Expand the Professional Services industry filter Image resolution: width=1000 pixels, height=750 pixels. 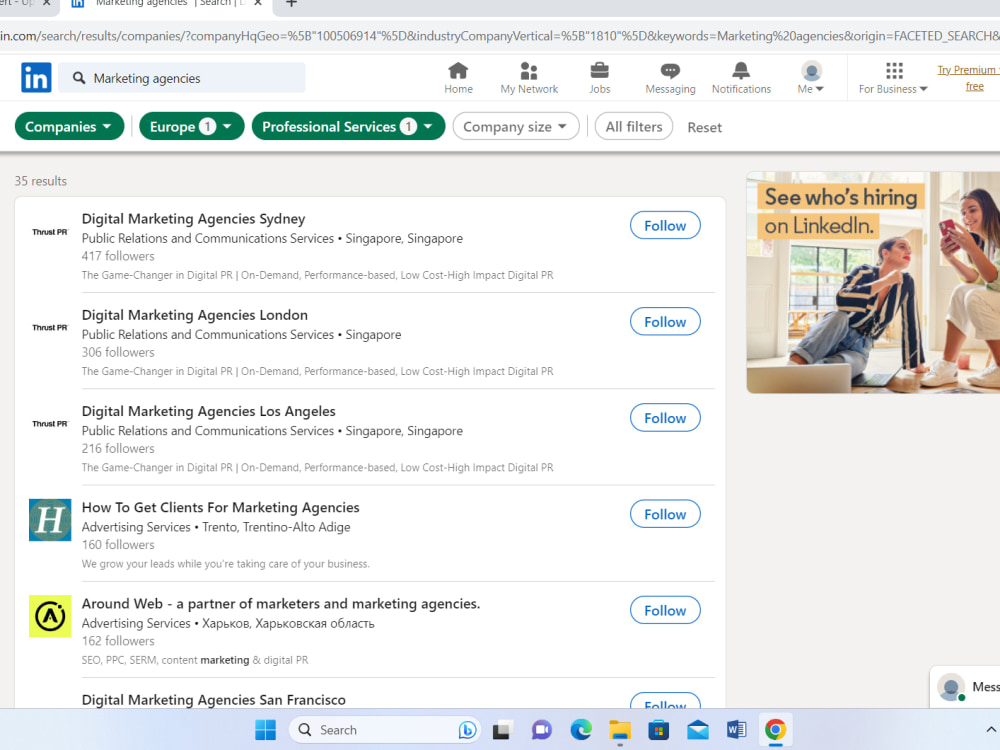tap(348, 126)
